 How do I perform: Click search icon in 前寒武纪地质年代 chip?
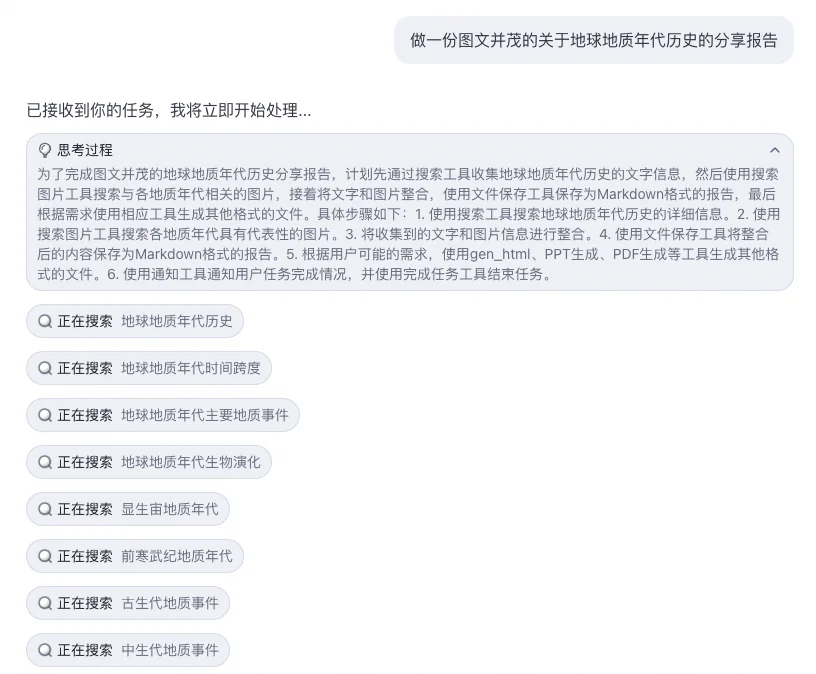pyautogui.click(x=45, y=556)
